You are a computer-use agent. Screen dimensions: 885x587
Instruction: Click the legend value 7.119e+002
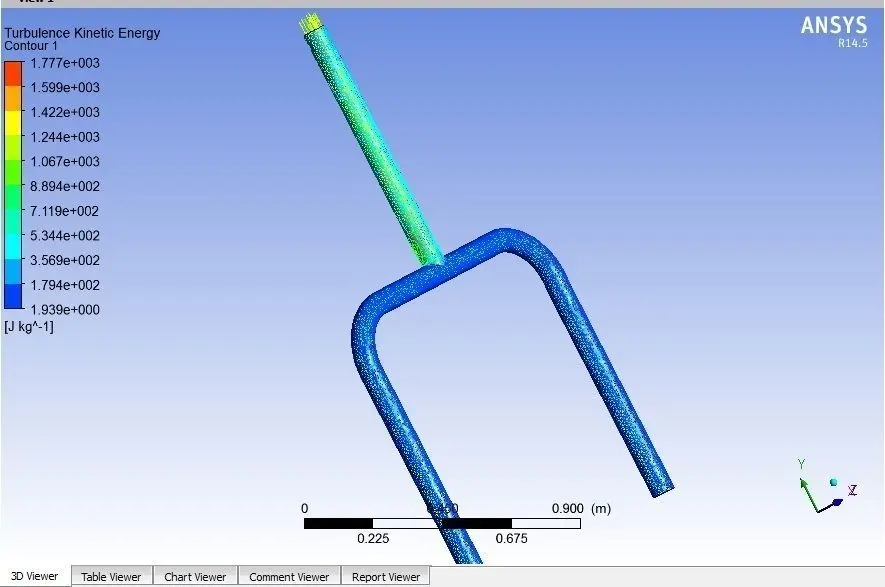pos(65,211)
